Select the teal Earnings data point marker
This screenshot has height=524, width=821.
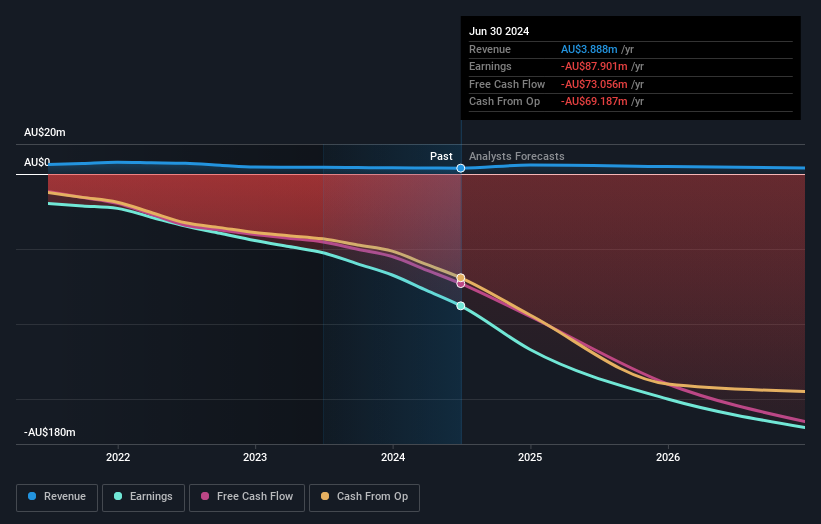coord(461,306)
